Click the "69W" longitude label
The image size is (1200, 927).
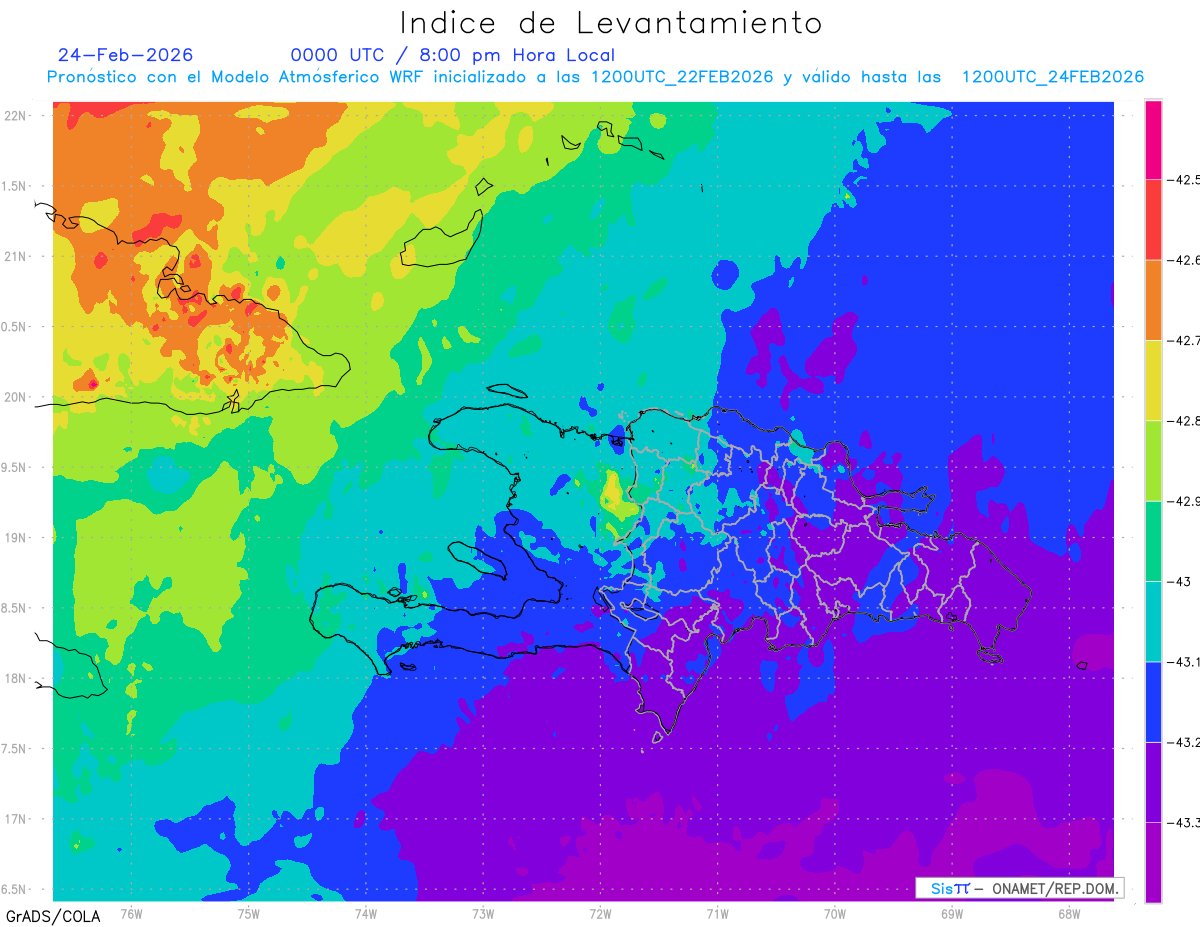[951, 914]
